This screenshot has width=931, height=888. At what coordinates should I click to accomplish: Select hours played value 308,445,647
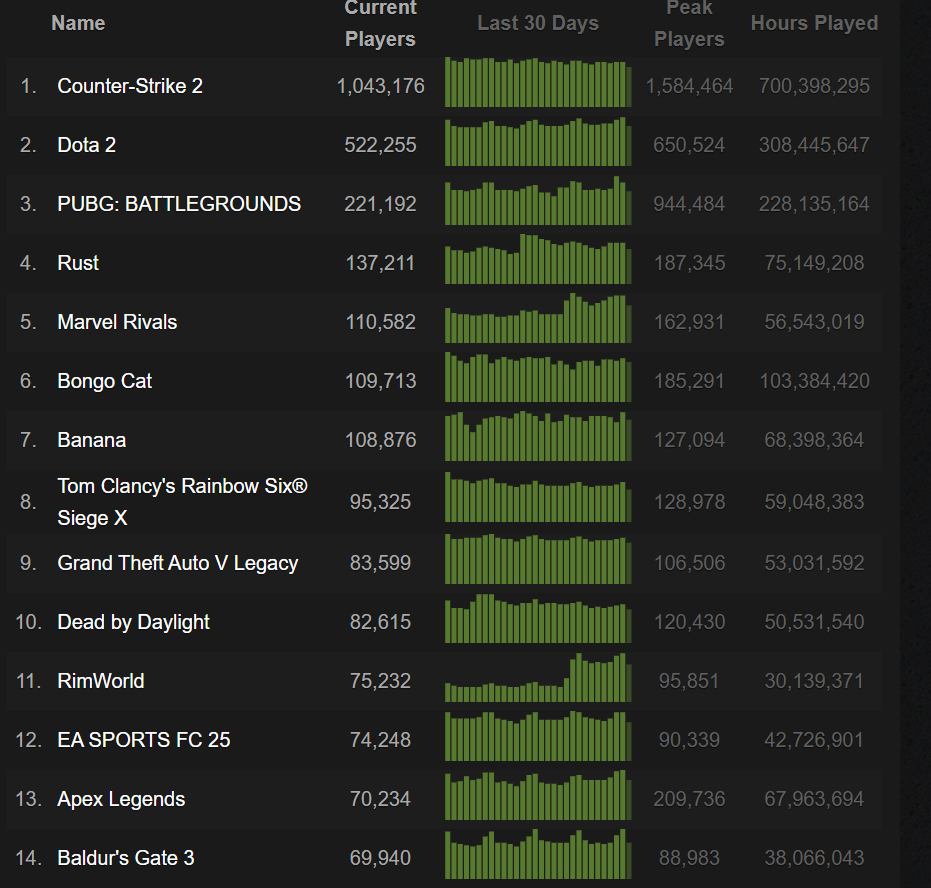pos(814,145)
